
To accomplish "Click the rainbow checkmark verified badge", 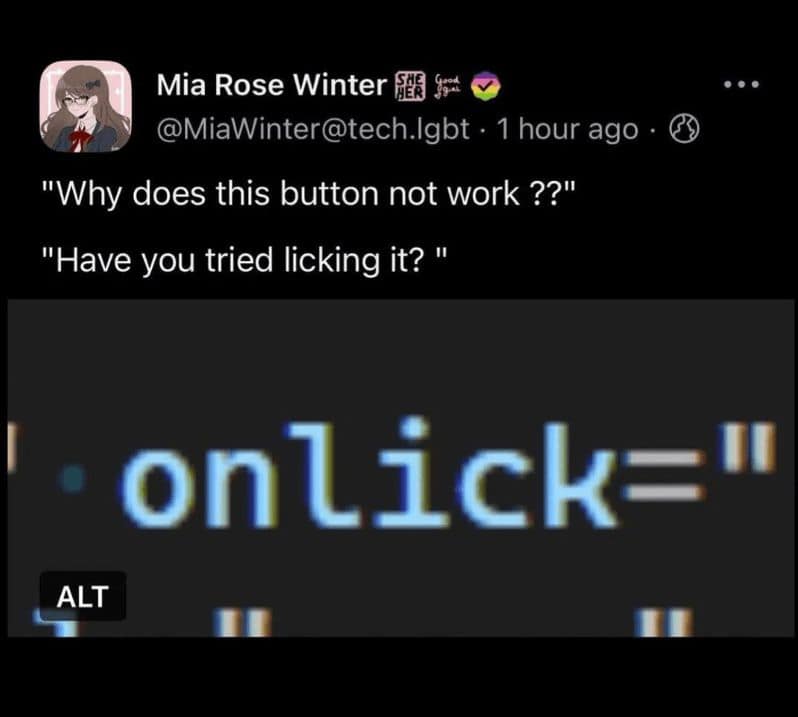I will tap(486, 86).
